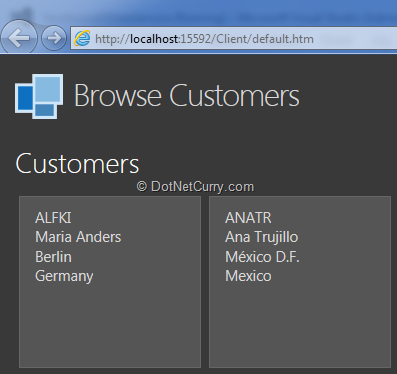Select the ANATR customer id text
Image resolution: width=397 pixels, height=374 pixels.
tap(248, 218)
